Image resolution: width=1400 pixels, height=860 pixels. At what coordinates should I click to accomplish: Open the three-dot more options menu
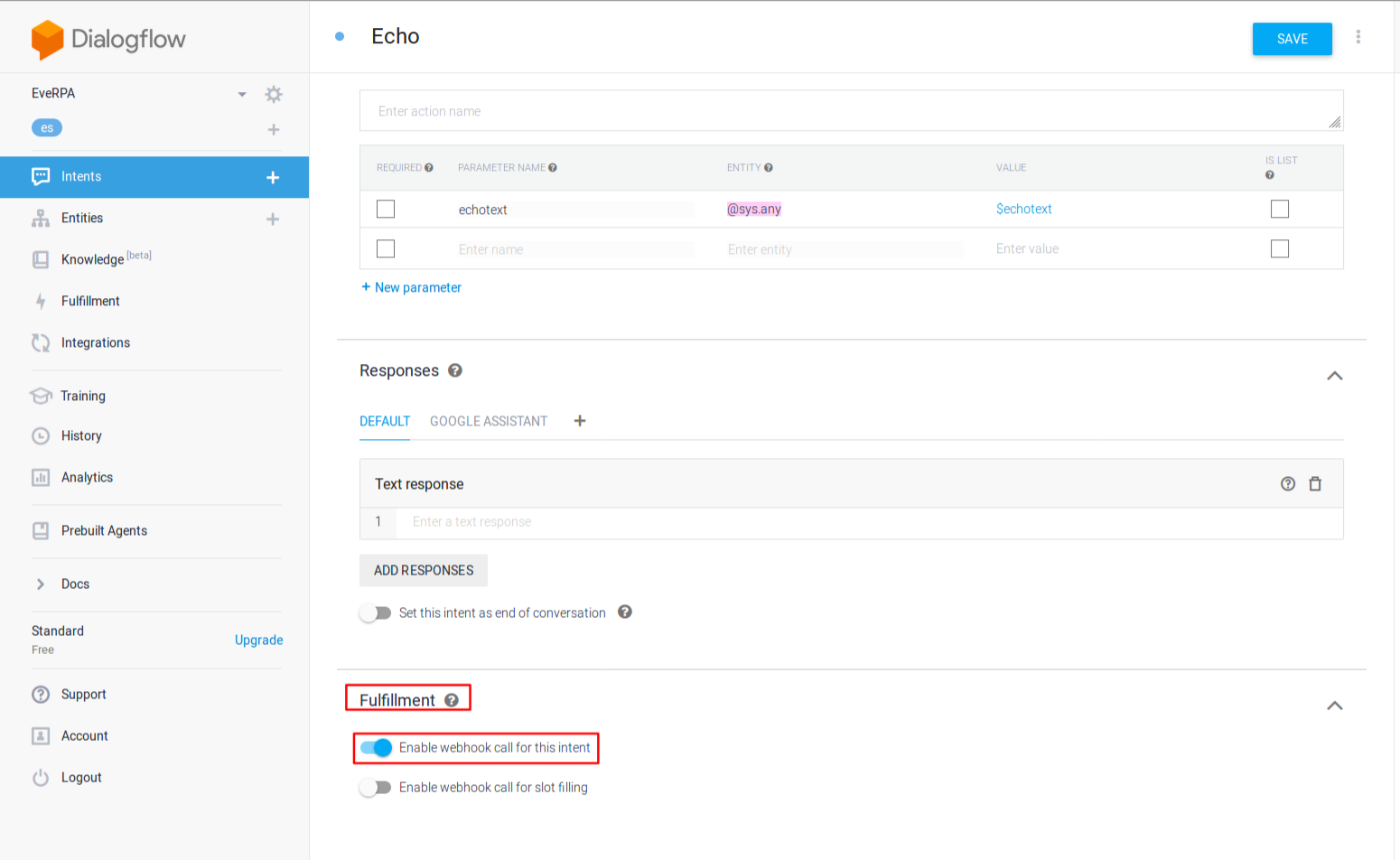click(1358, 37)
